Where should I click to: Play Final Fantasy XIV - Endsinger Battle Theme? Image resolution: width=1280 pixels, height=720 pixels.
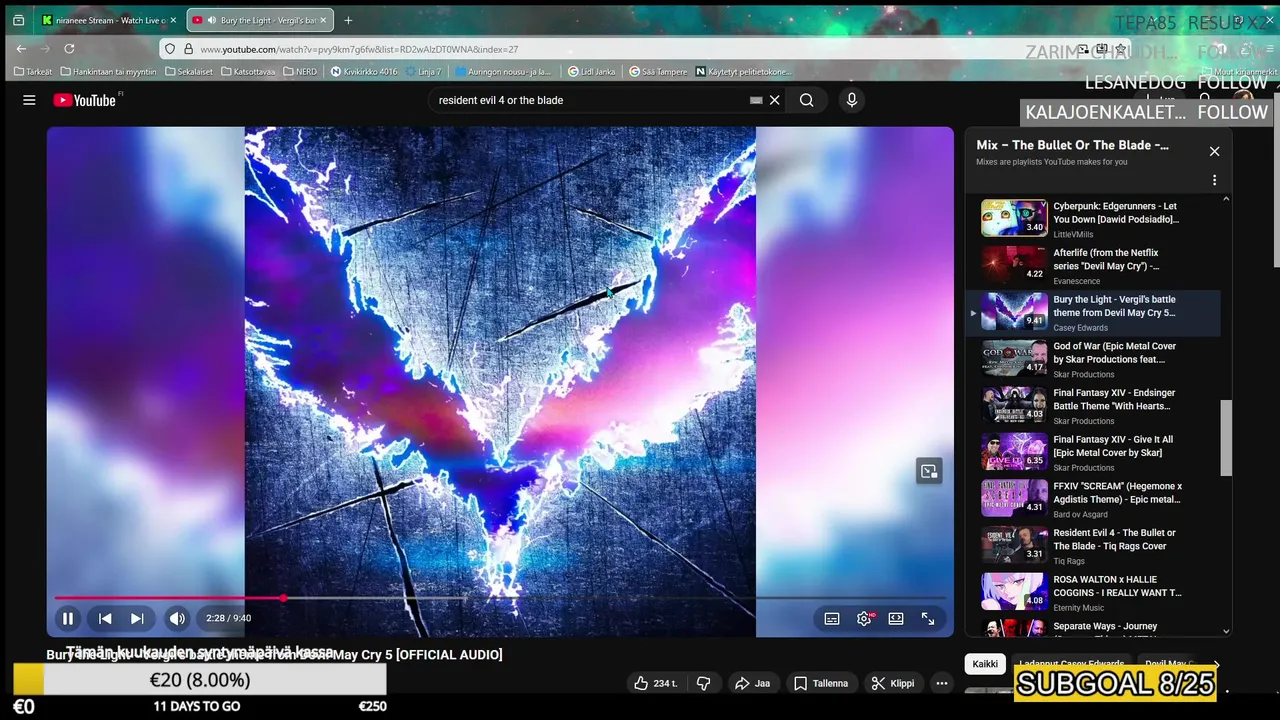pos(1094,405)
